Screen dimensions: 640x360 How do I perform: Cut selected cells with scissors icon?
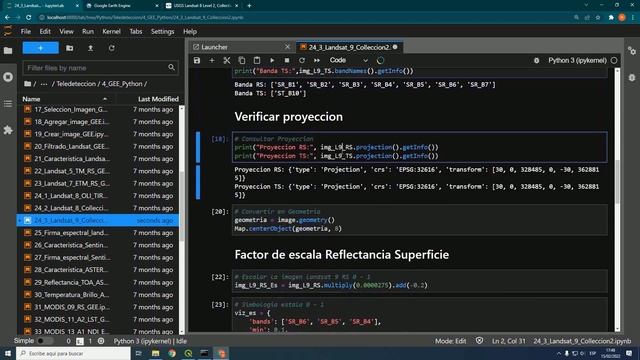(227, 60)
